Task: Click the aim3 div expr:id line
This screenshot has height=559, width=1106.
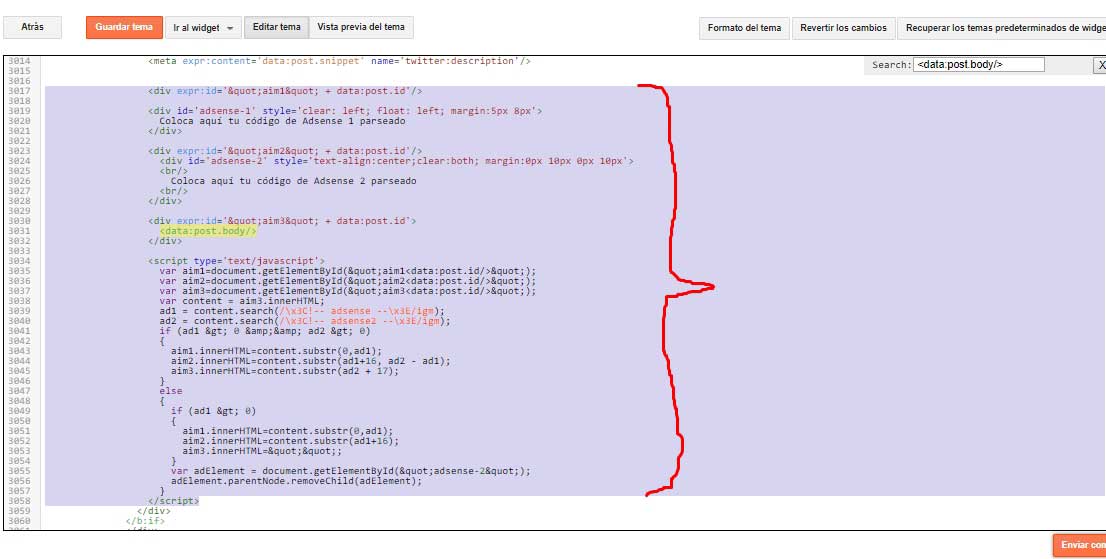Action: [x=282, y=221]
